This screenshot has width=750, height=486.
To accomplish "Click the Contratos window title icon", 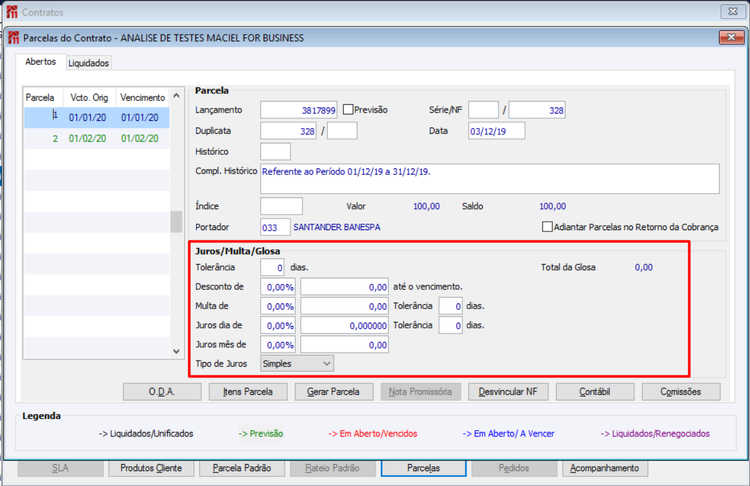I will [12, 12].
